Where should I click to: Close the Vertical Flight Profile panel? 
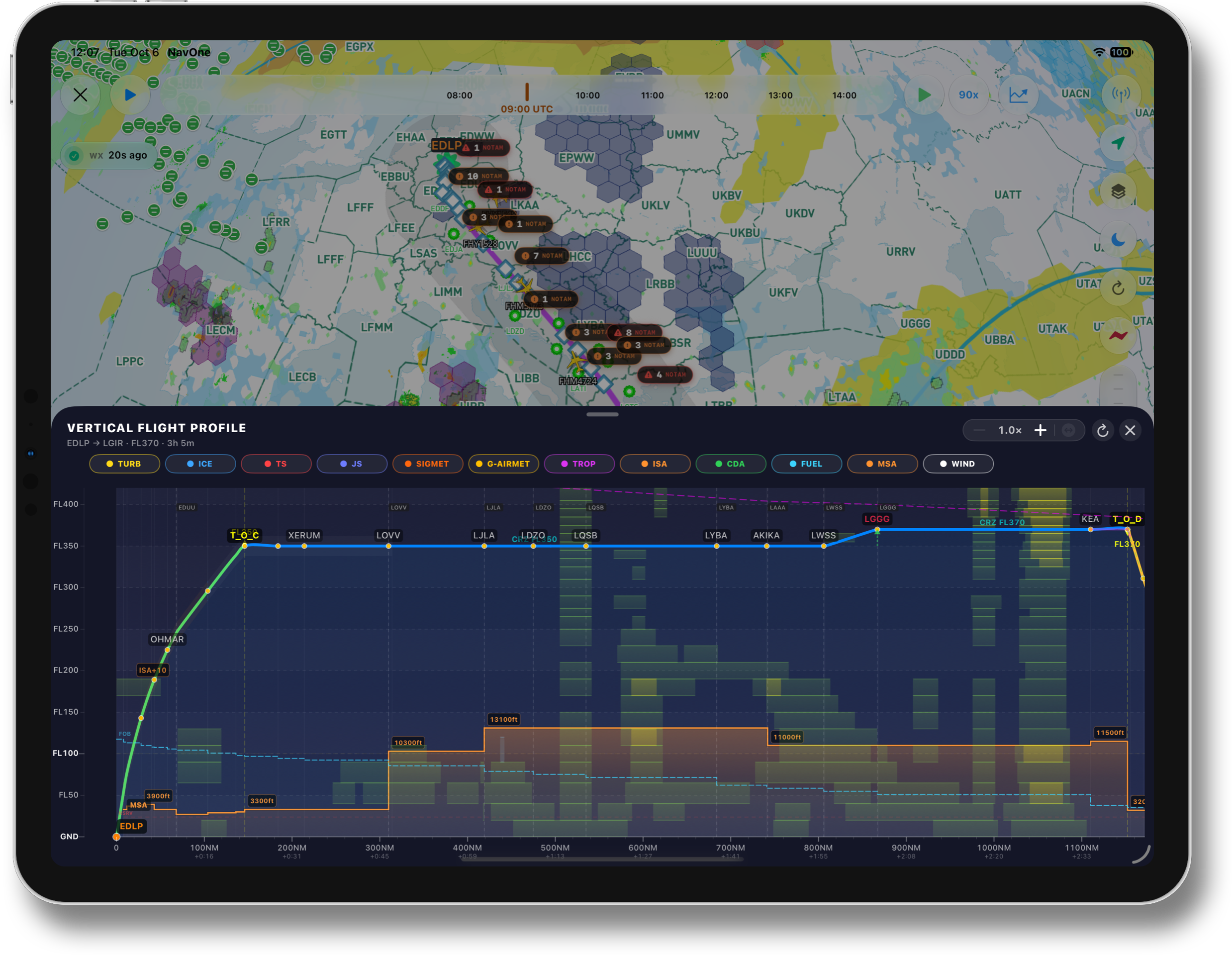pos(1130,430)
